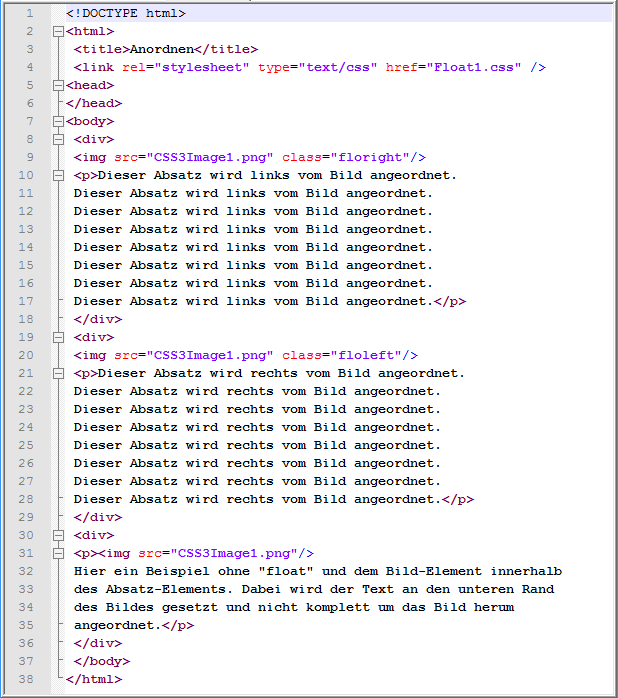This screenshot has width=618, height=698.
Task: Click "CSS3Image1.png" src value on line 9
Action: coord(210,157)
